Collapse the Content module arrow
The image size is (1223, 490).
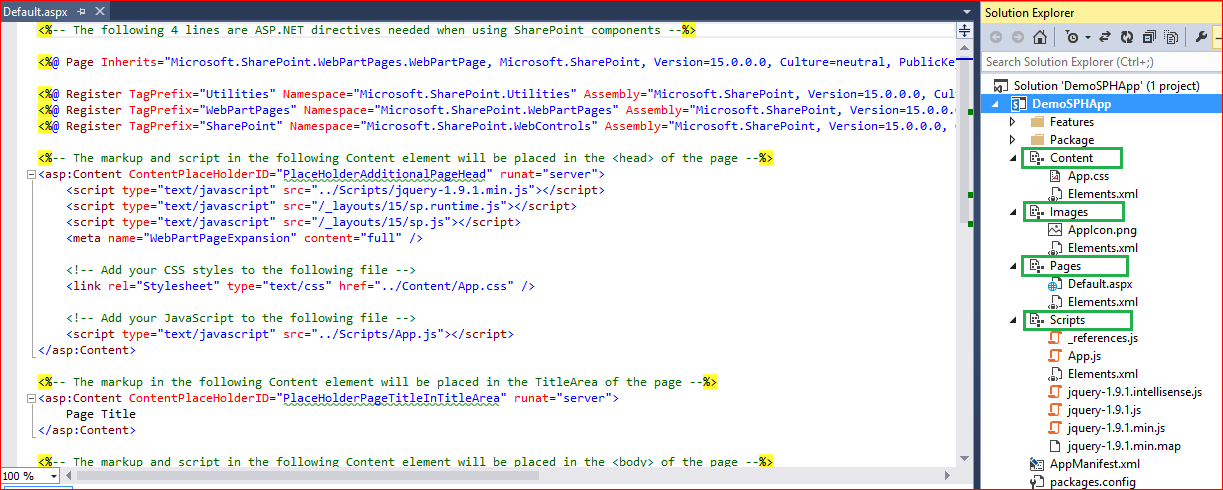[1012, 158]
